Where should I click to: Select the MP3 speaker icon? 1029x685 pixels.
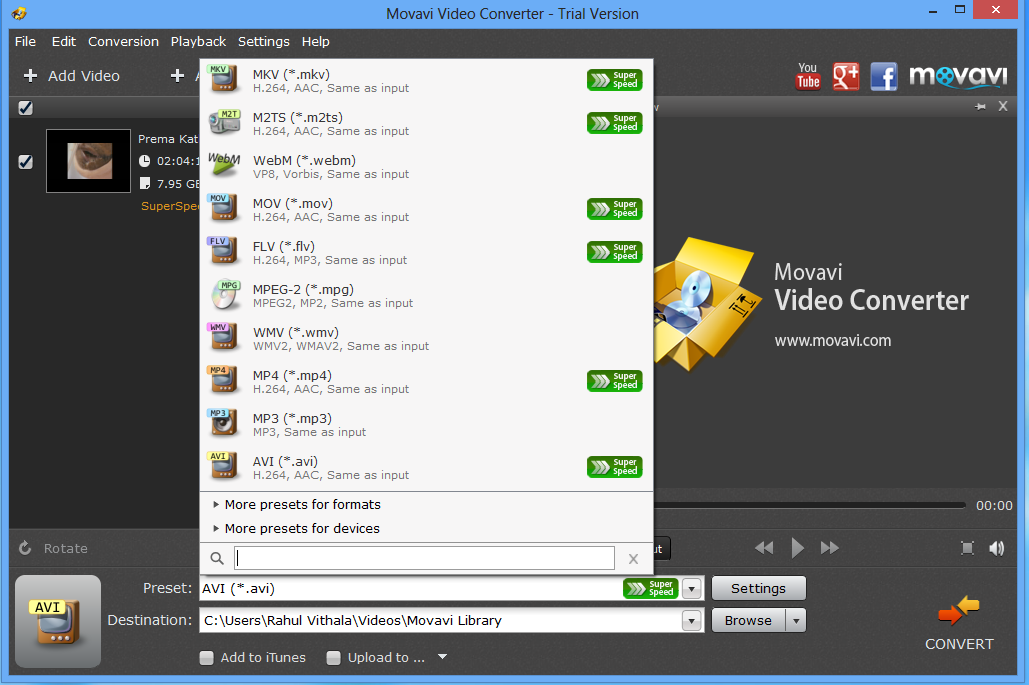[223, 423]
